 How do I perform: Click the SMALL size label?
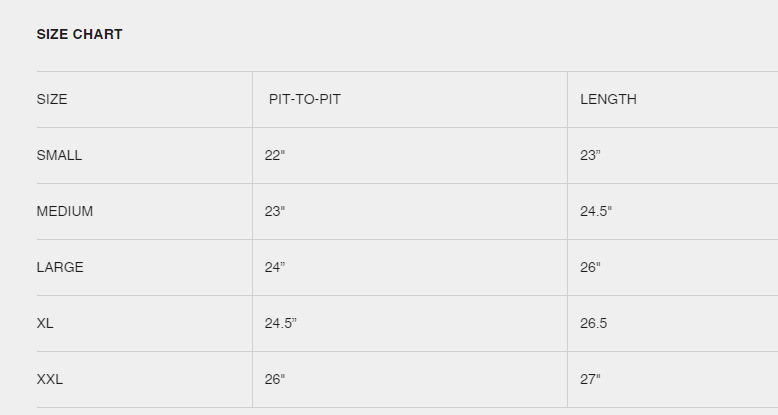pos(59,155)
